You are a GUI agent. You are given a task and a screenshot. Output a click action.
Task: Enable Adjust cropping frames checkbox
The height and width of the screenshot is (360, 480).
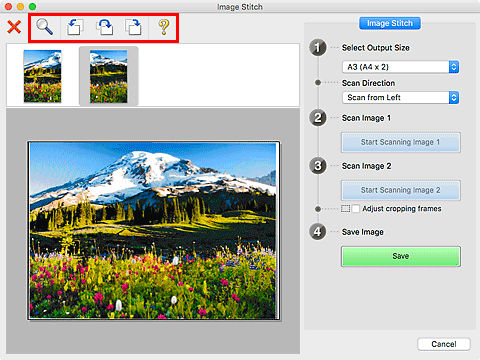[356, 209]
